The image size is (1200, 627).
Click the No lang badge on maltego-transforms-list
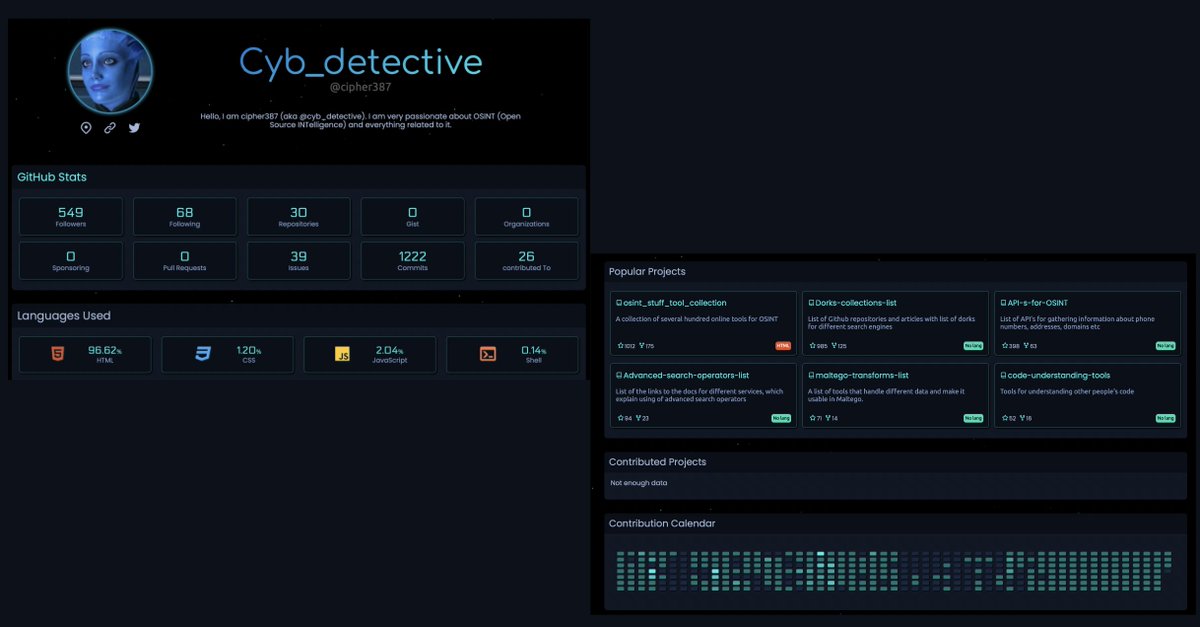(972, 418)
